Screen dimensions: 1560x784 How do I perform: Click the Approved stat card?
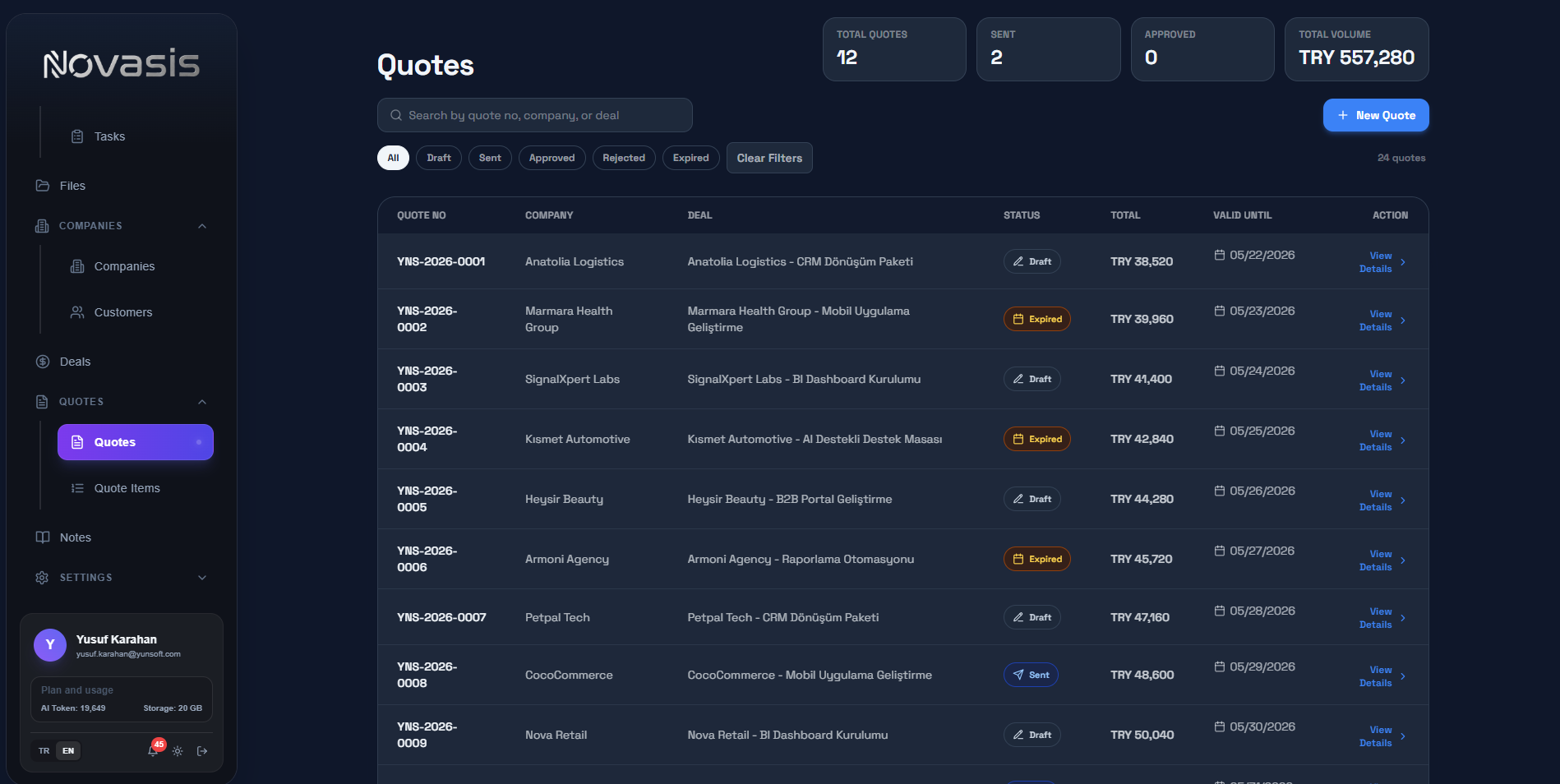(x=1202, y=49)
